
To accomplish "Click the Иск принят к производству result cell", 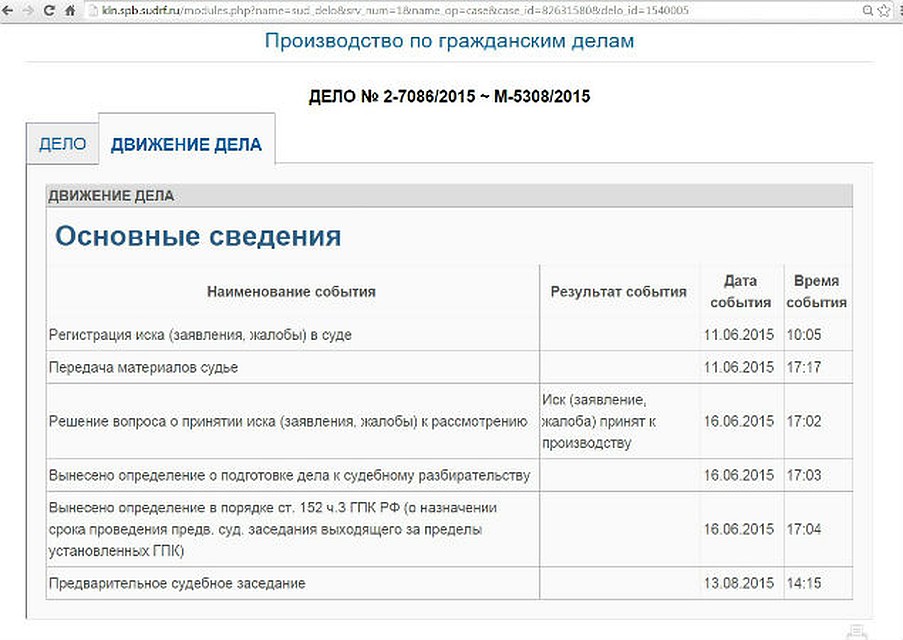I will point(618,420).
